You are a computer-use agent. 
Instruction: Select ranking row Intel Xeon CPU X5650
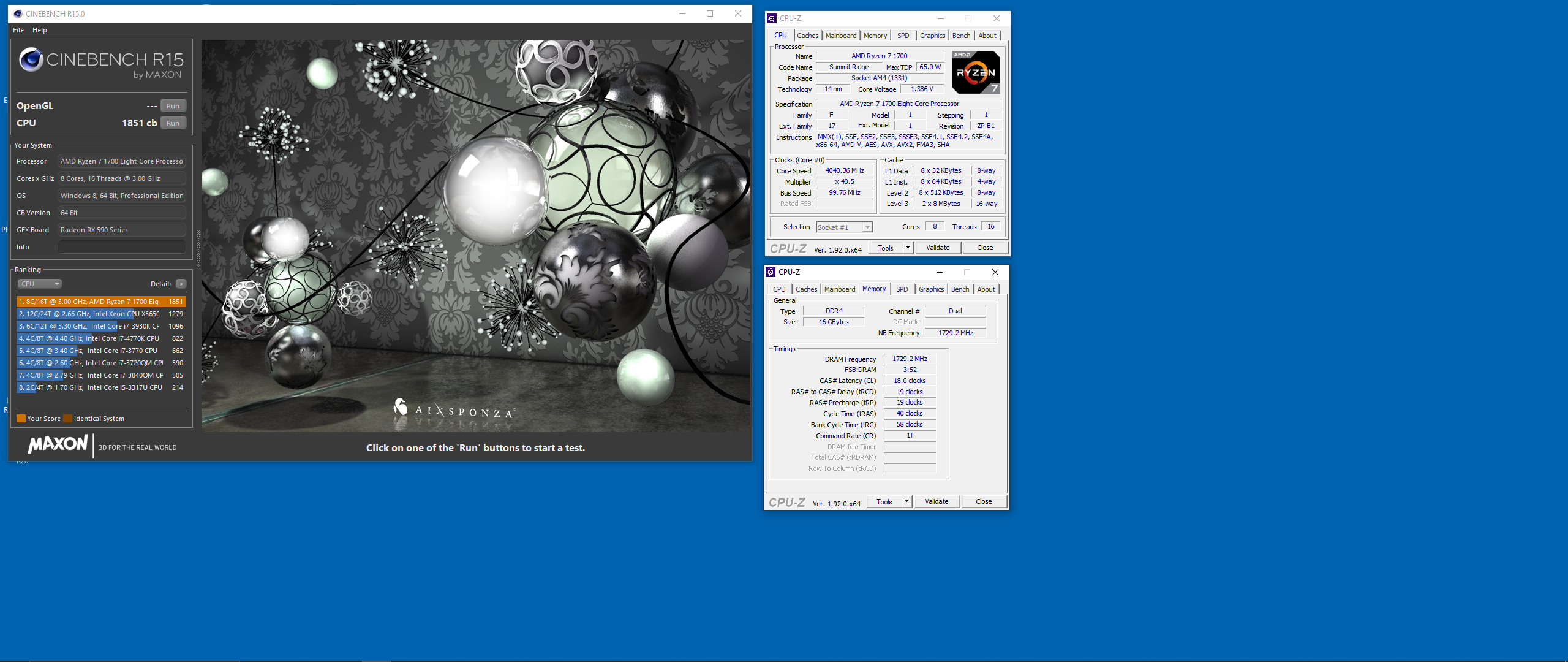click(x=101, y=314)
